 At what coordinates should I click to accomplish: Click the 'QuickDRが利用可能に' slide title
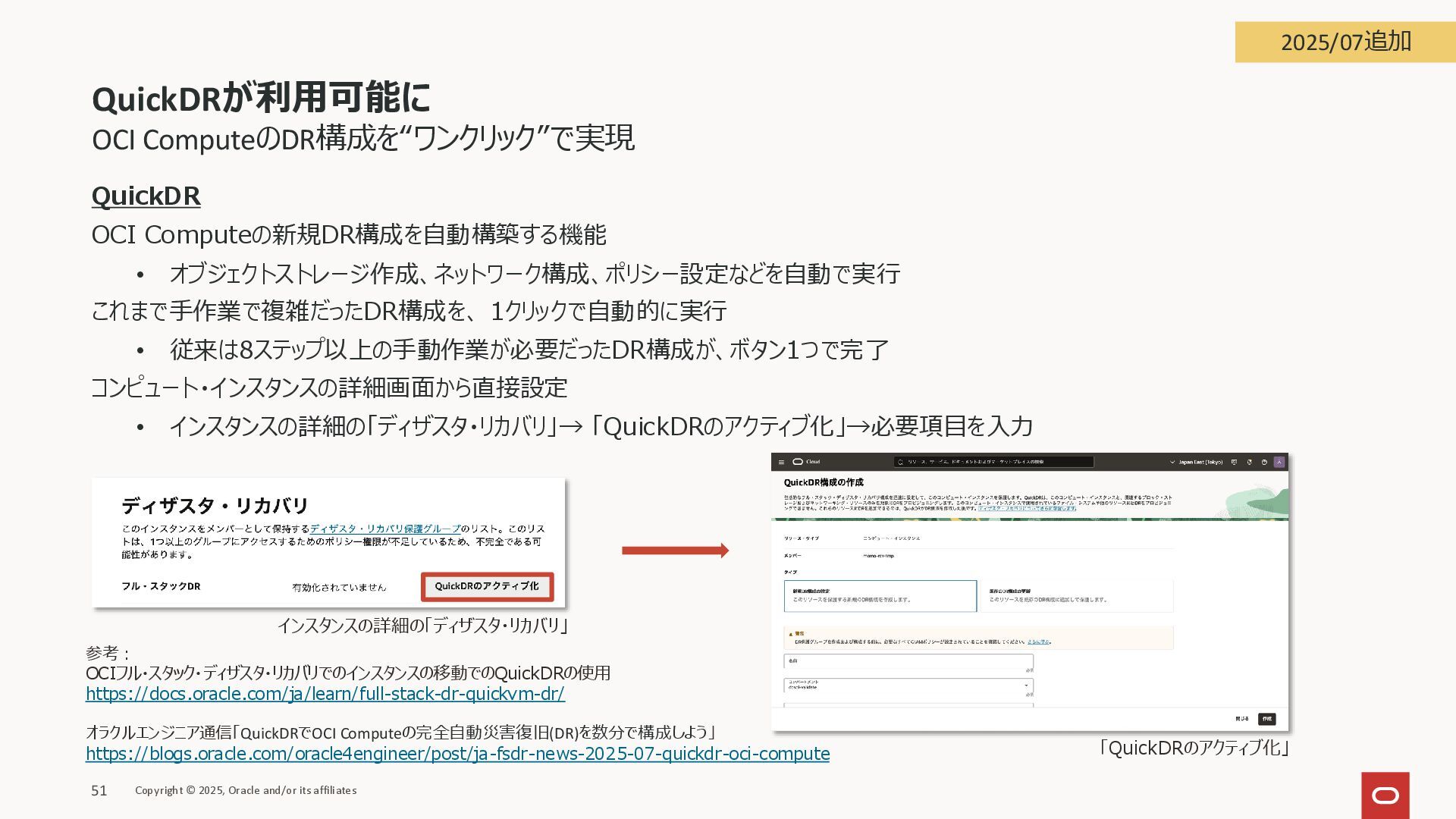(262, 98)
